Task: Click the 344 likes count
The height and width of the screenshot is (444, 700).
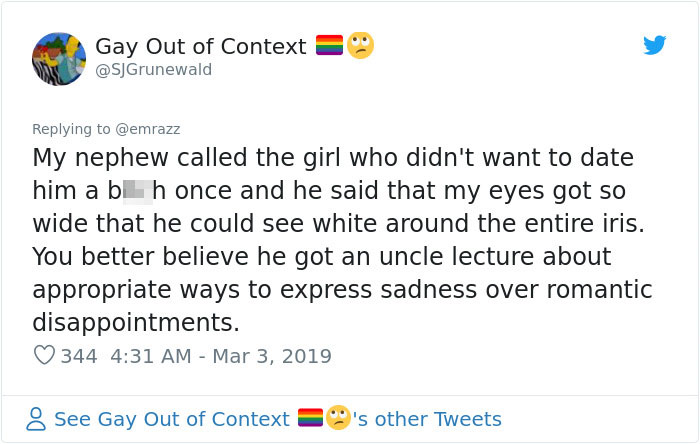Action: click(x=79, y=356)
